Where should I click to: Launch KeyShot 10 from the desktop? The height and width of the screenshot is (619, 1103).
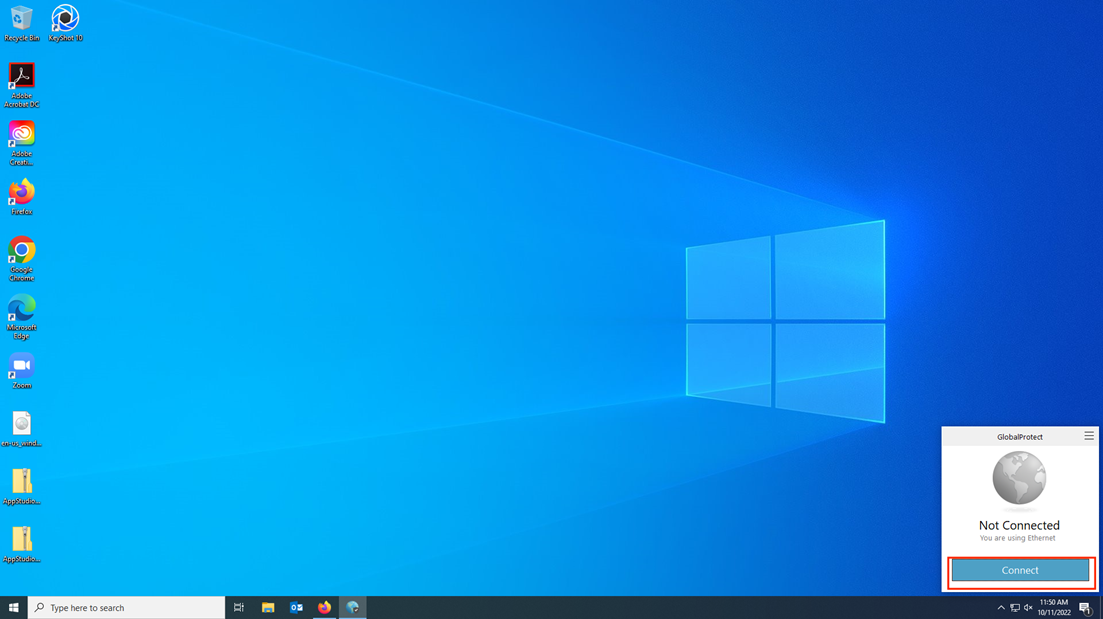(65, 17)
